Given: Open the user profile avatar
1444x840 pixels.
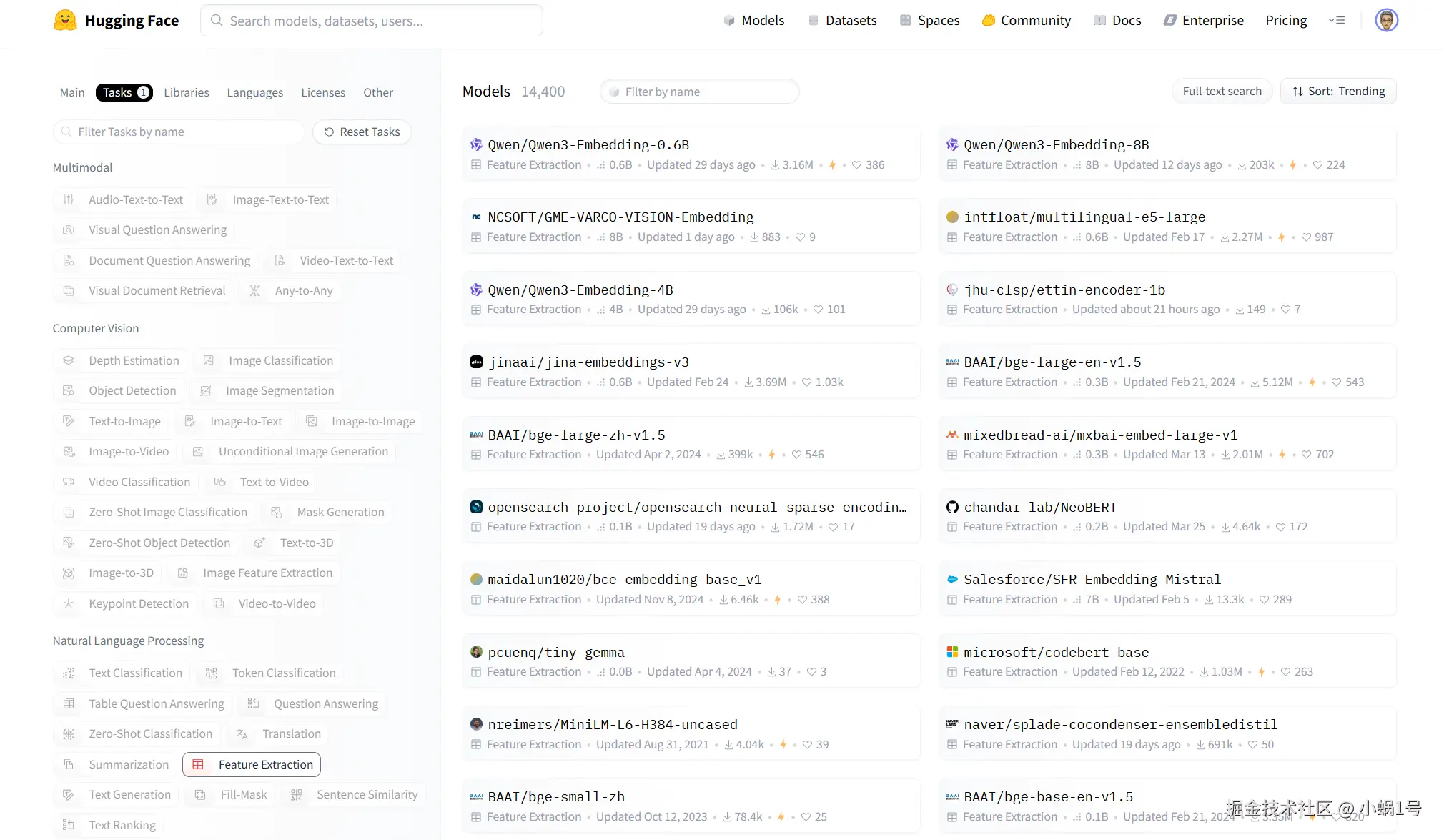Looking at the screenshot, I should click(x=1386, y=20).
